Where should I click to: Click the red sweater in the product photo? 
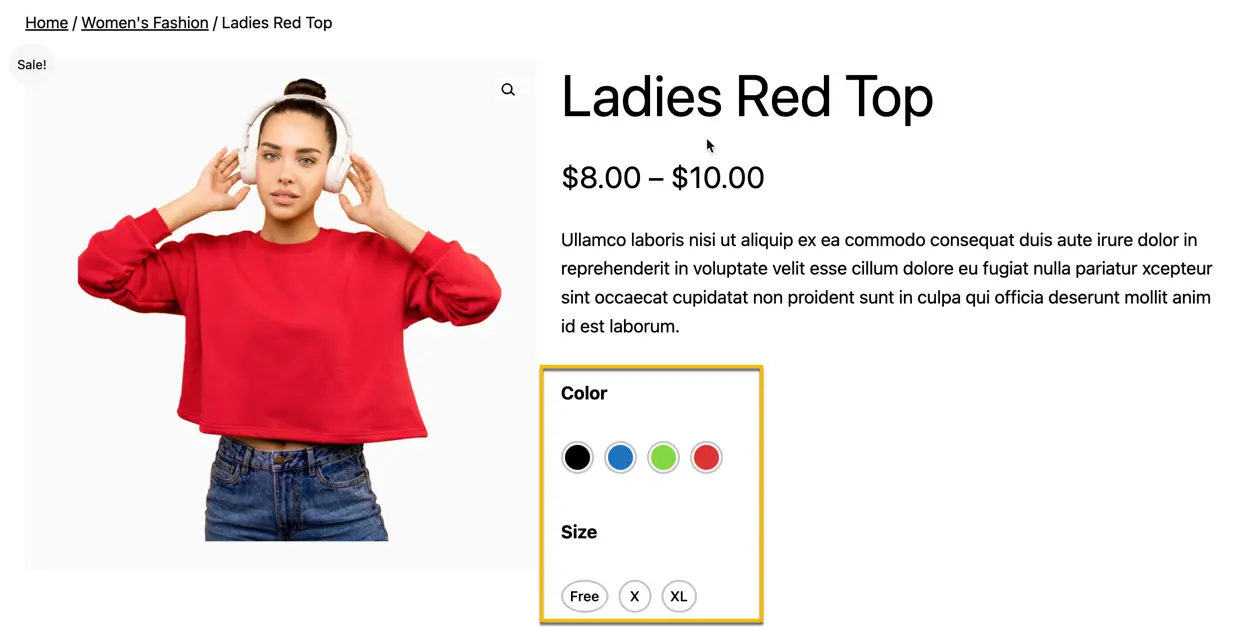[300, 330]
